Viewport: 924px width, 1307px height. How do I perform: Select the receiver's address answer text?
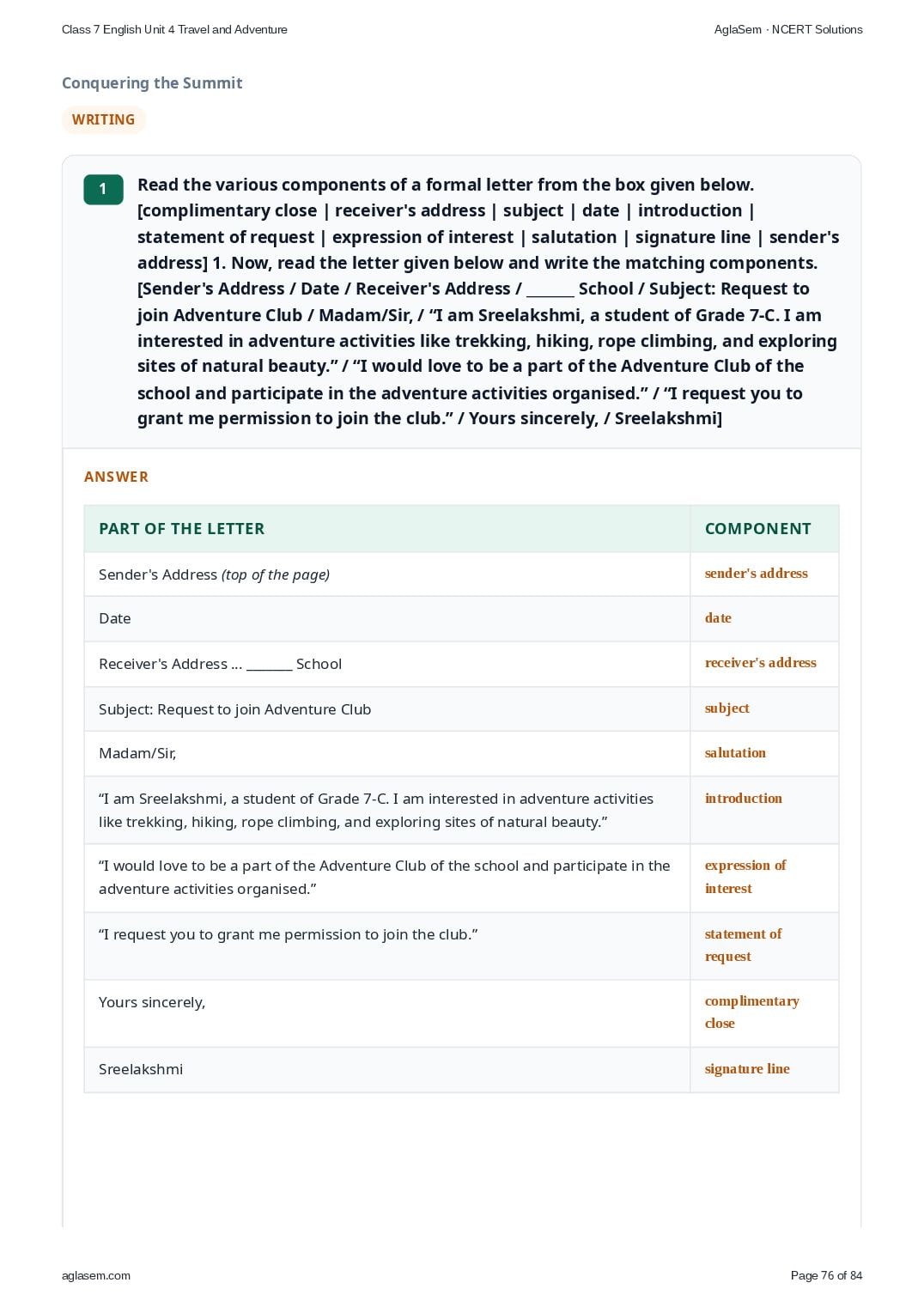point(760,663)
